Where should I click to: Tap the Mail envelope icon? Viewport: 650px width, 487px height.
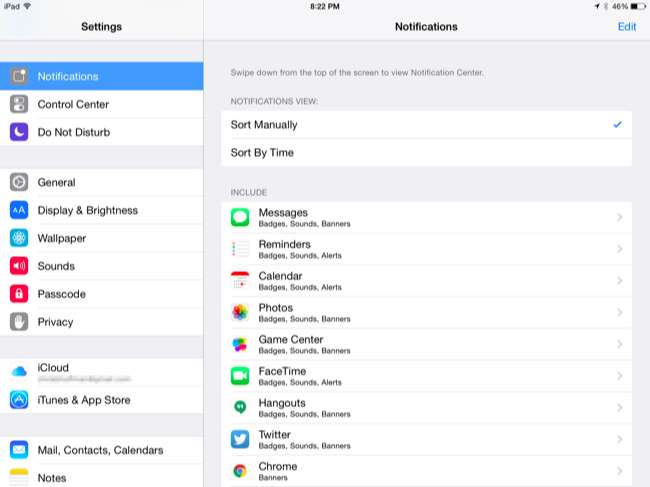(x=19, y=450)
